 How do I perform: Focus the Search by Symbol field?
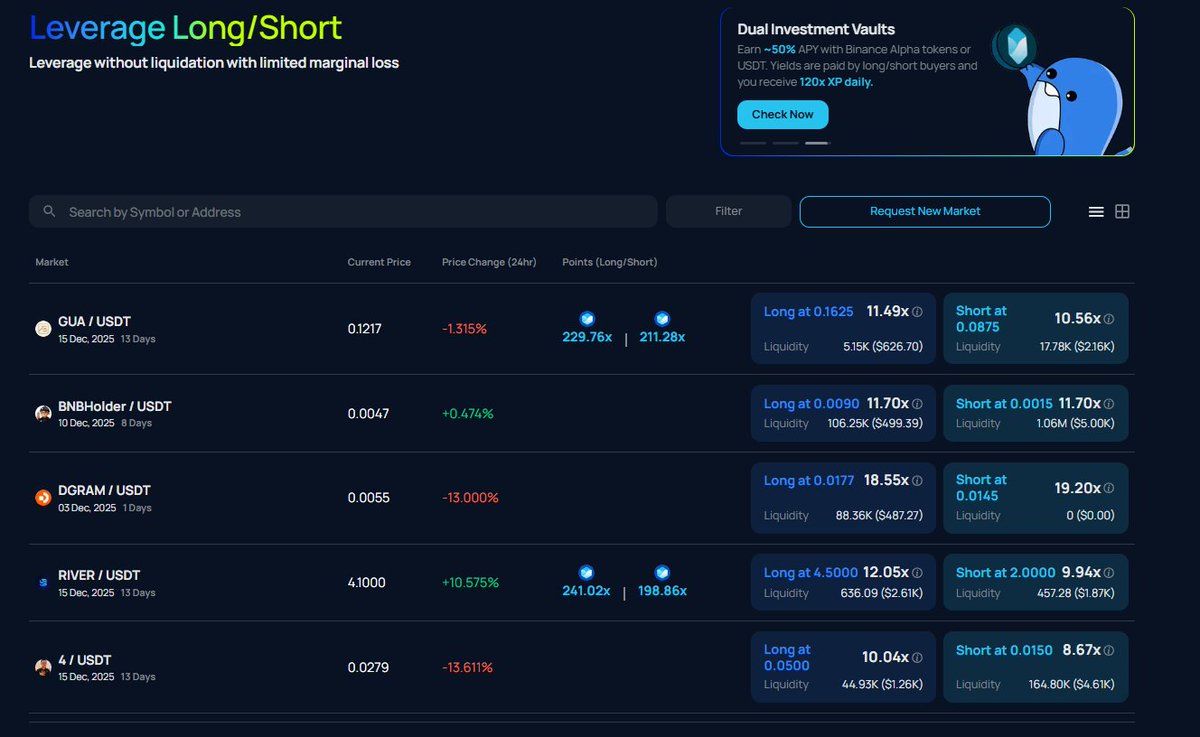tap(343, 212)
